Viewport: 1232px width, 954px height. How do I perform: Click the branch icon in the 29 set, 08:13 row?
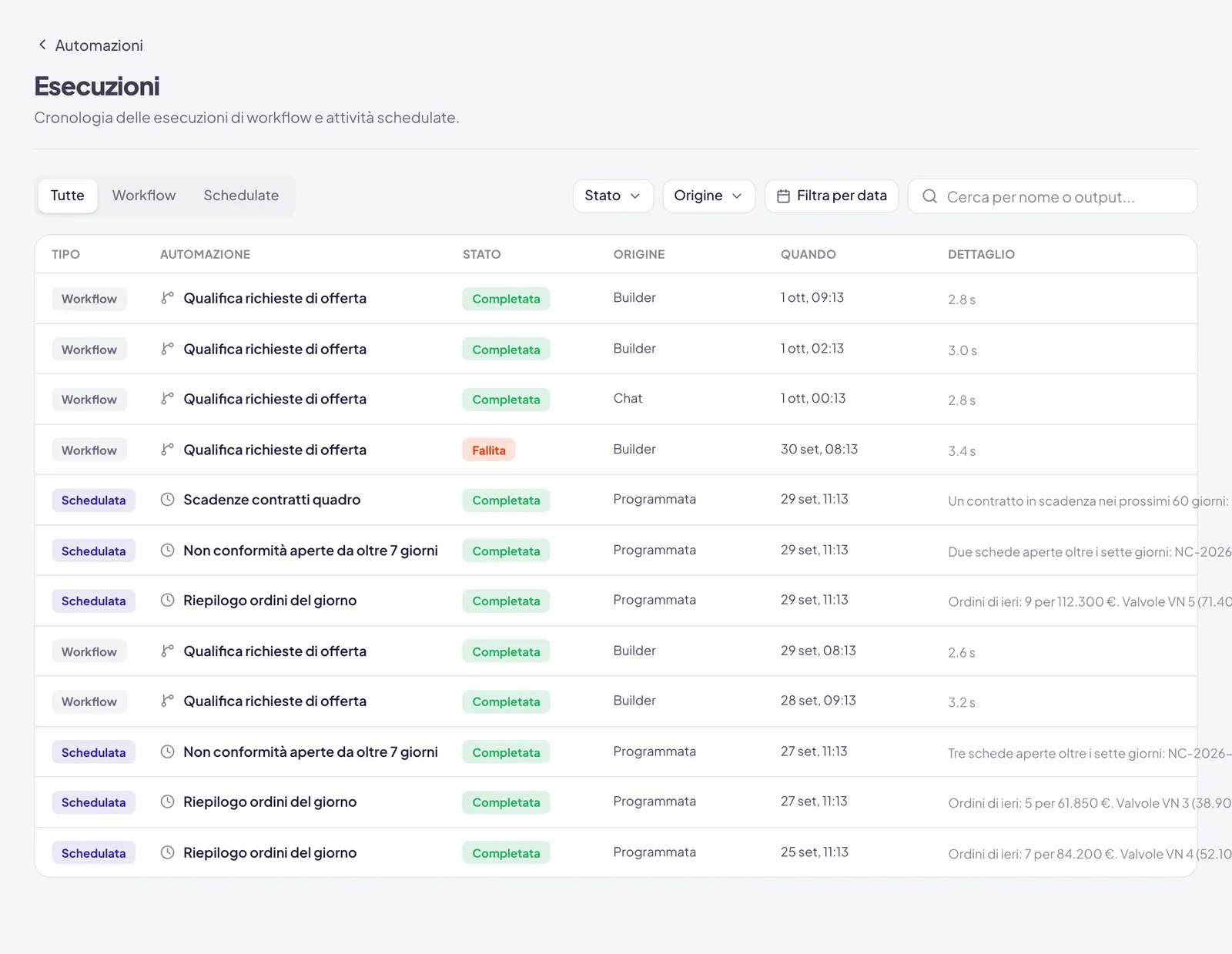(x=167, y=651)
